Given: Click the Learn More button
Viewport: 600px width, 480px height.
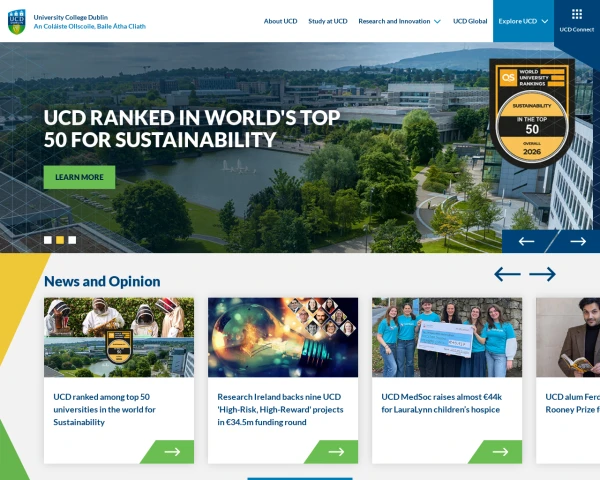Looking at the screenshot, I should (x=79, y=177).
